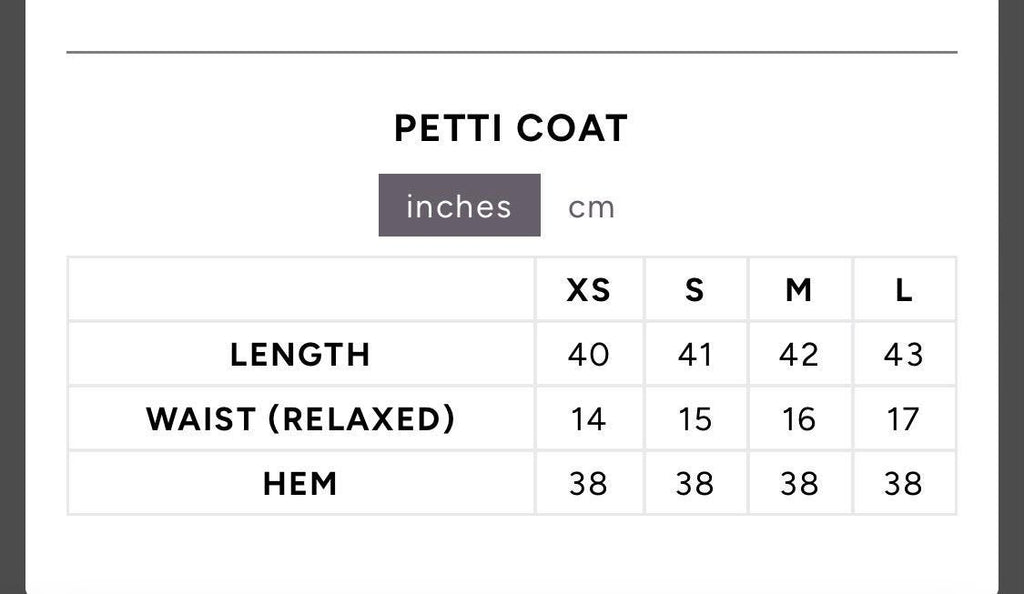Click the HEM row label
Image resolution: width=1024 pixels, height=594 pixels.
pyautogui.click(x=300, y=484)
